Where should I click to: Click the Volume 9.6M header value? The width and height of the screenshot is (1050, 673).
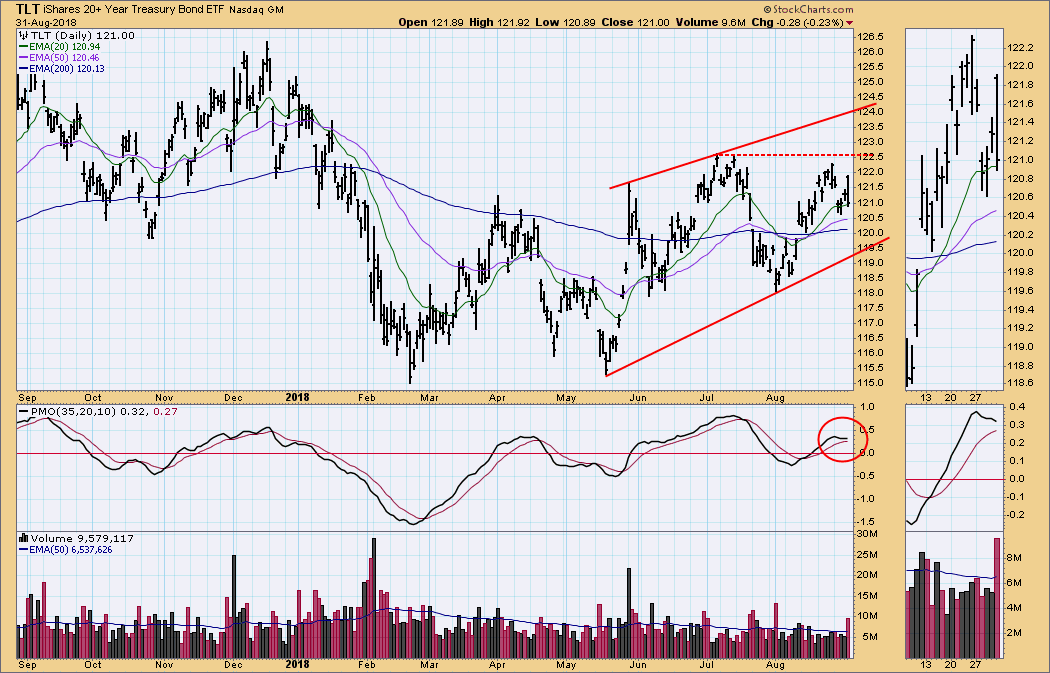pyautogui.click(x=710, y=22)
